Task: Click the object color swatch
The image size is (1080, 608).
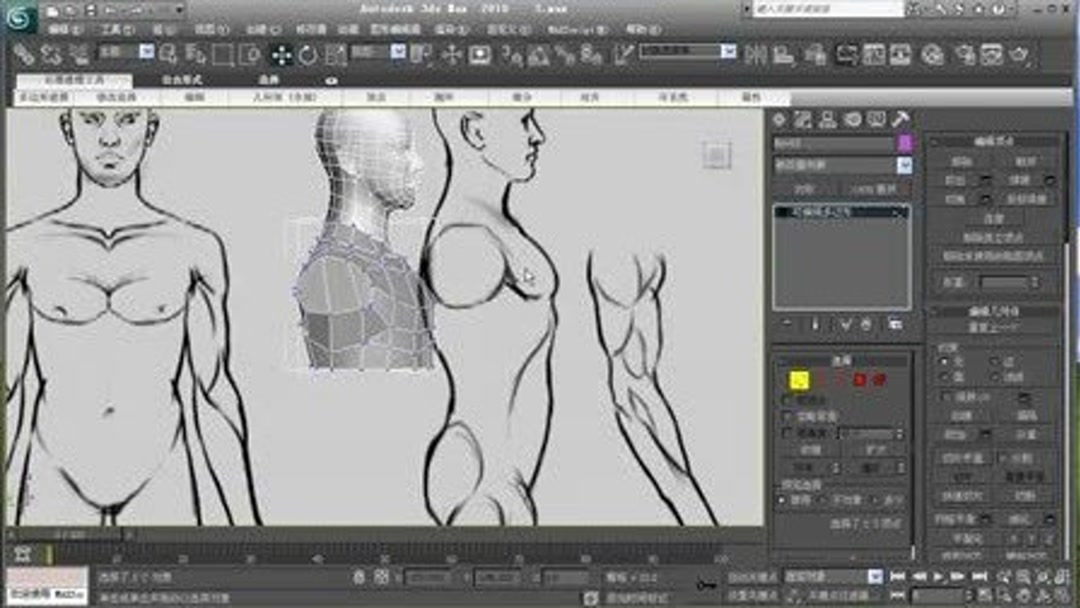Action: [x=905, y=145]
